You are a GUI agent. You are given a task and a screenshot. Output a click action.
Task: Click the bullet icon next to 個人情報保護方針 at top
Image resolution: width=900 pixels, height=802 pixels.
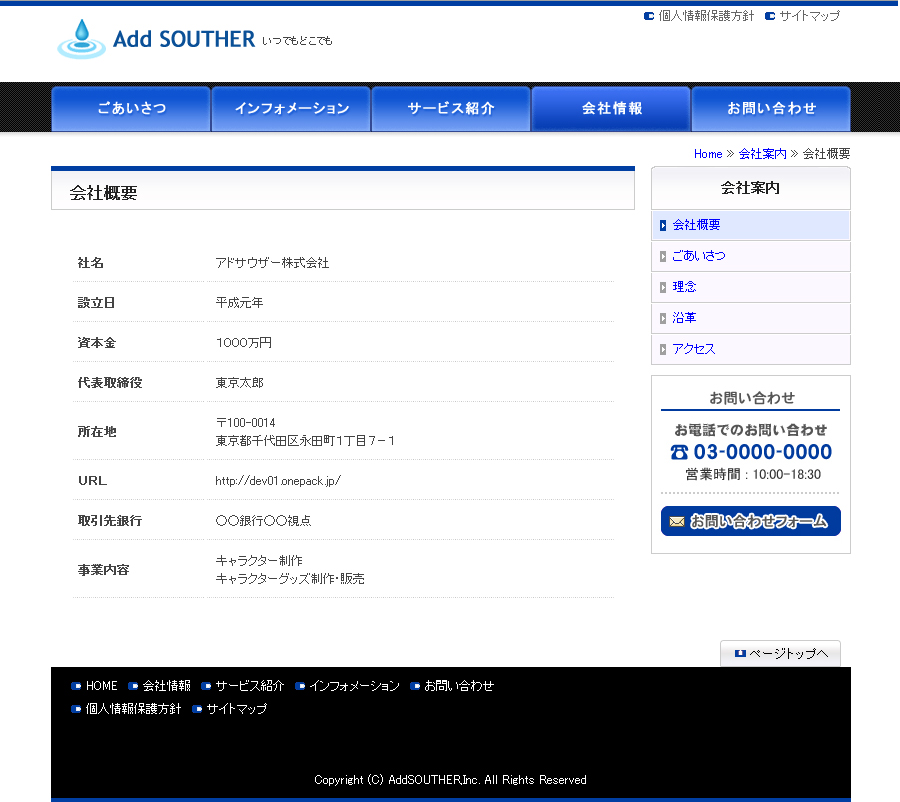(x=649, y=16)
